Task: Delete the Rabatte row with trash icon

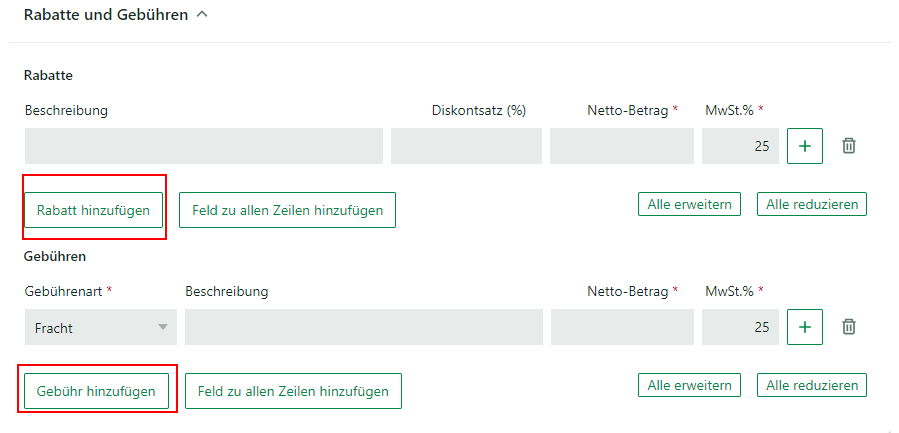Action: [849, 146]
